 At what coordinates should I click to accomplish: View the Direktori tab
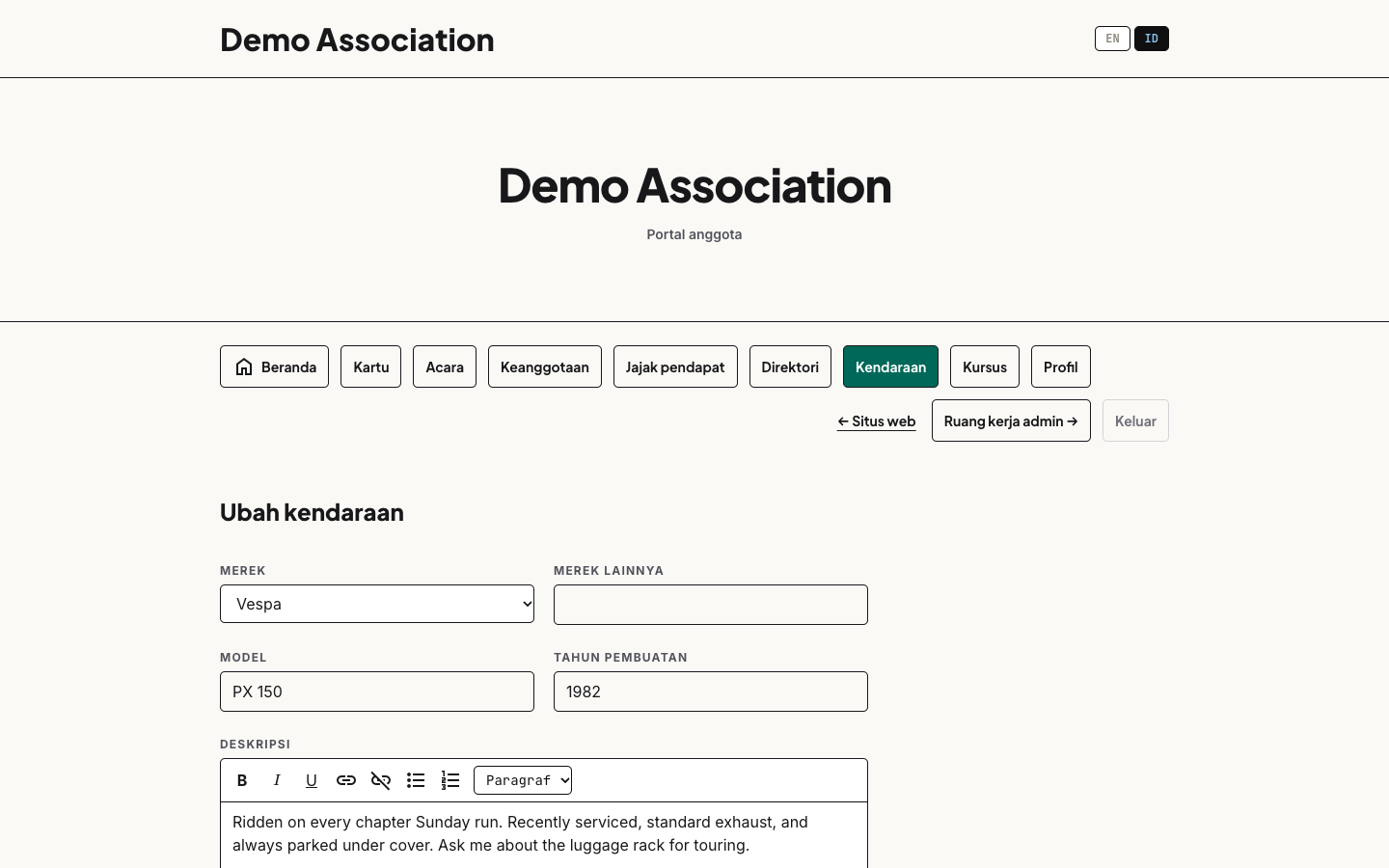click(790, 366)
